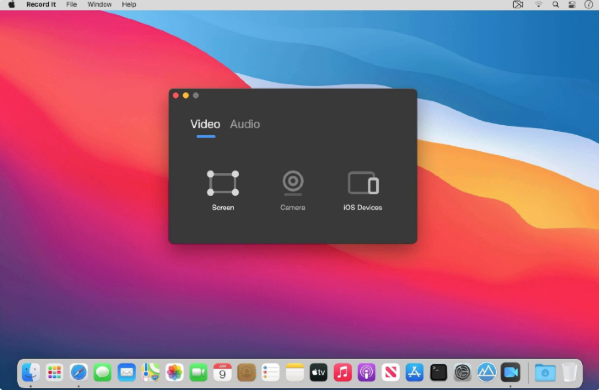Open News from the Dock
The width and height of the screenshot is (599, 390).
(390, 372)
